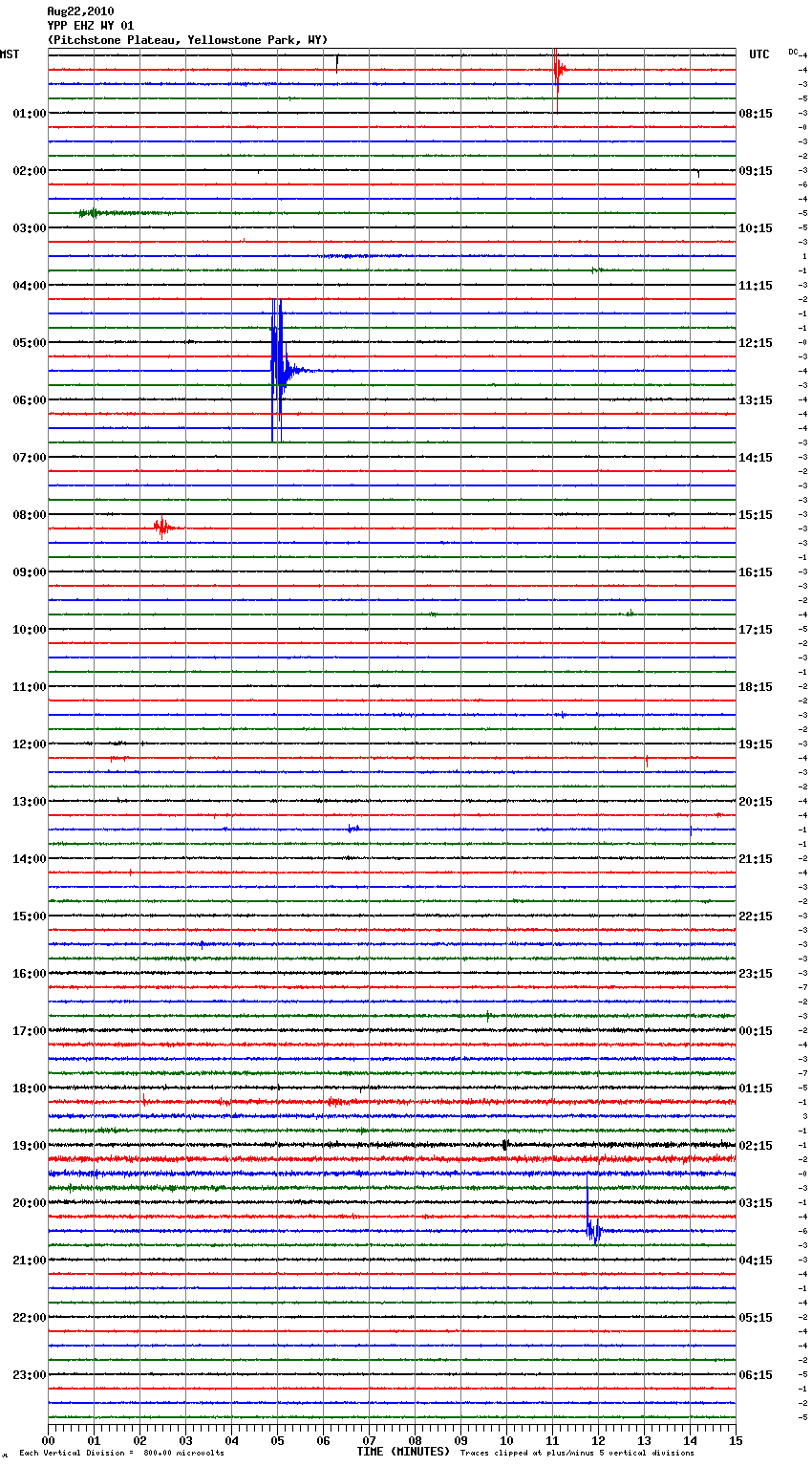Click the 05 minute tick label
This screenshot has height=1466, width=812.
(x=277, y=1440)
